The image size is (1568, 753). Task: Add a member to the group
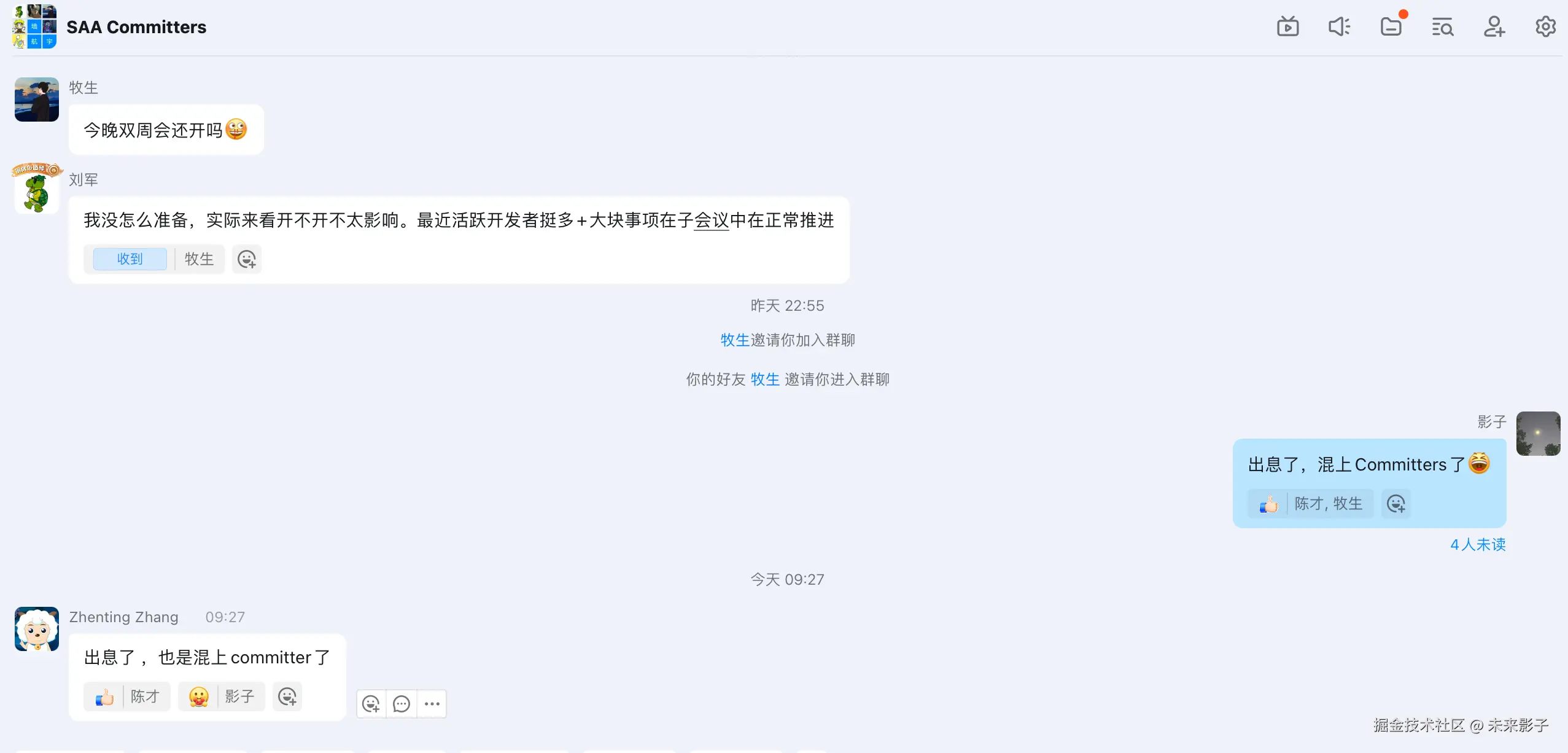click(1494, 27)
